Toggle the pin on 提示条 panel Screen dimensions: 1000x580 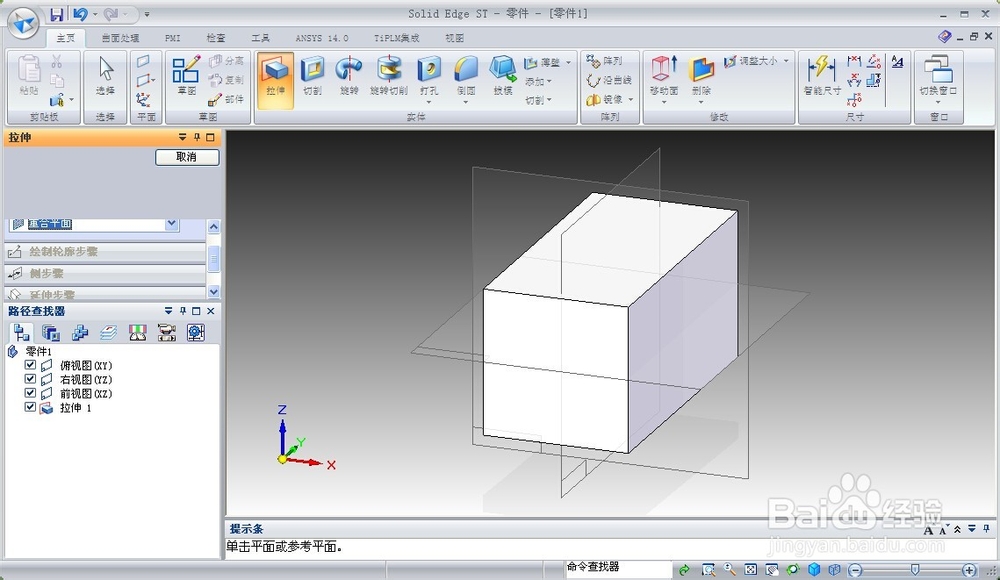pyautogui.click(x=987, y=528)
